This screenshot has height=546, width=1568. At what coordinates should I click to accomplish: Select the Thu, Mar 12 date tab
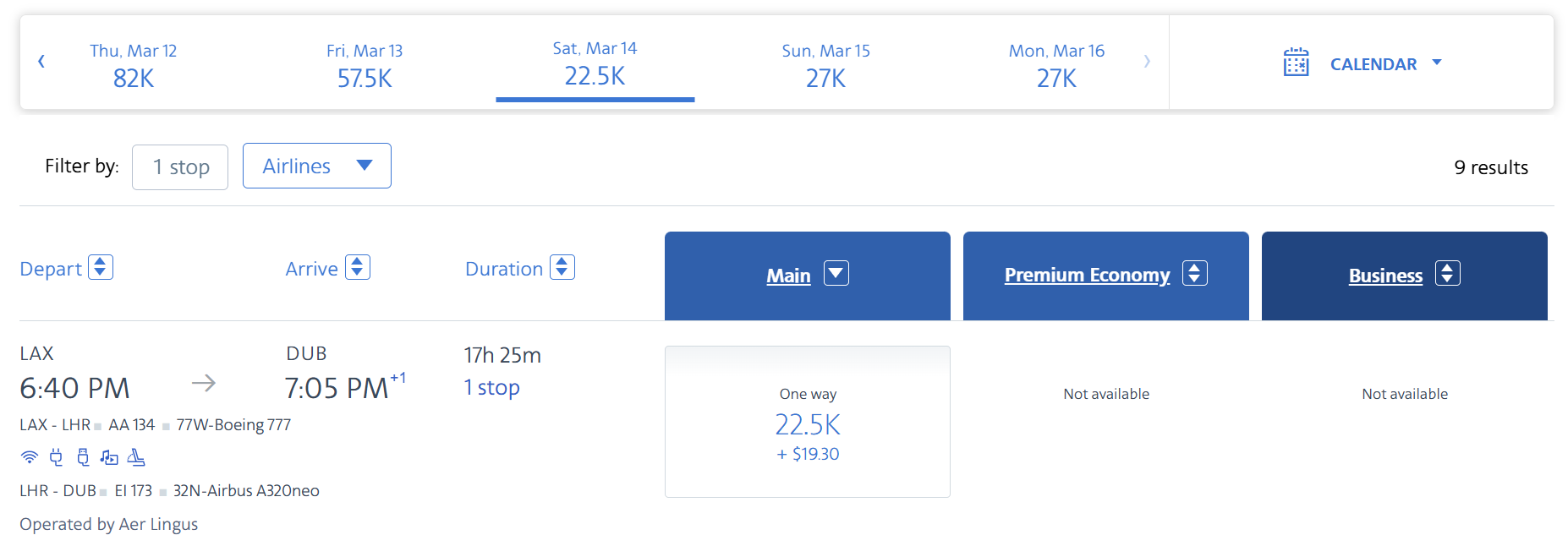pos(134,64)
